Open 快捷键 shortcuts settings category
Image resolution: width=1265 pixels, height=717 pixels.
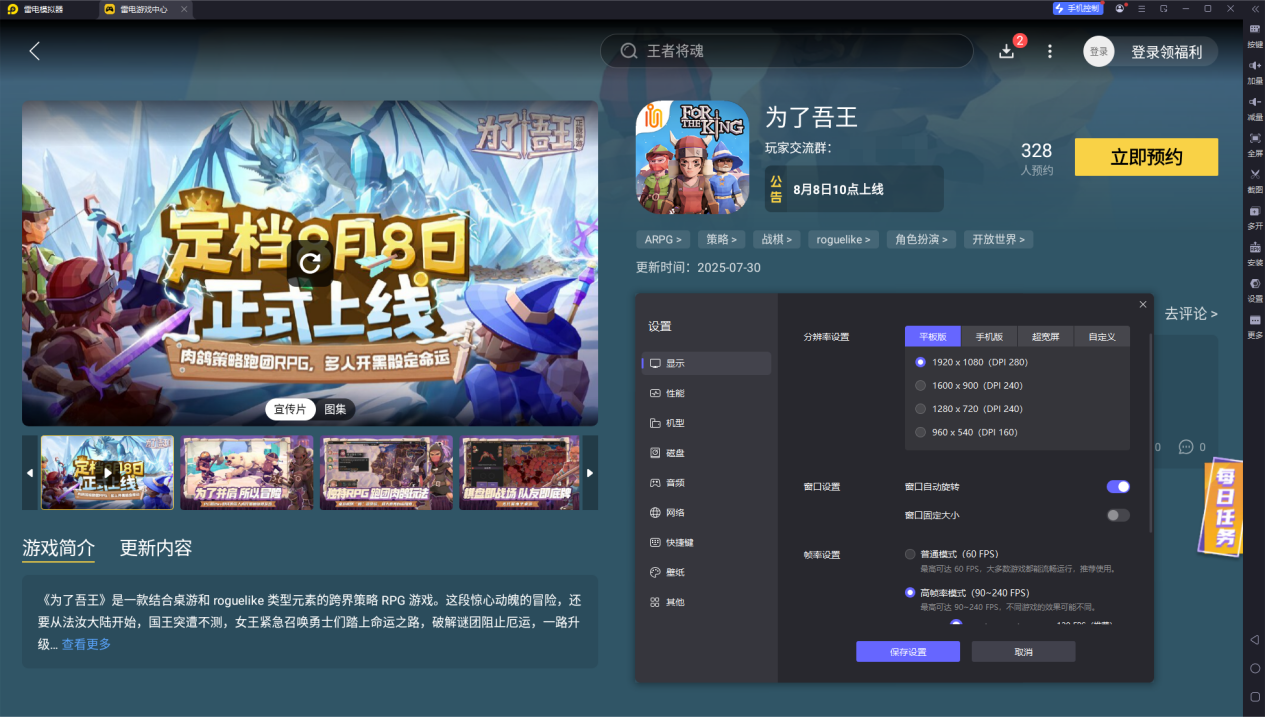point(707,542)
